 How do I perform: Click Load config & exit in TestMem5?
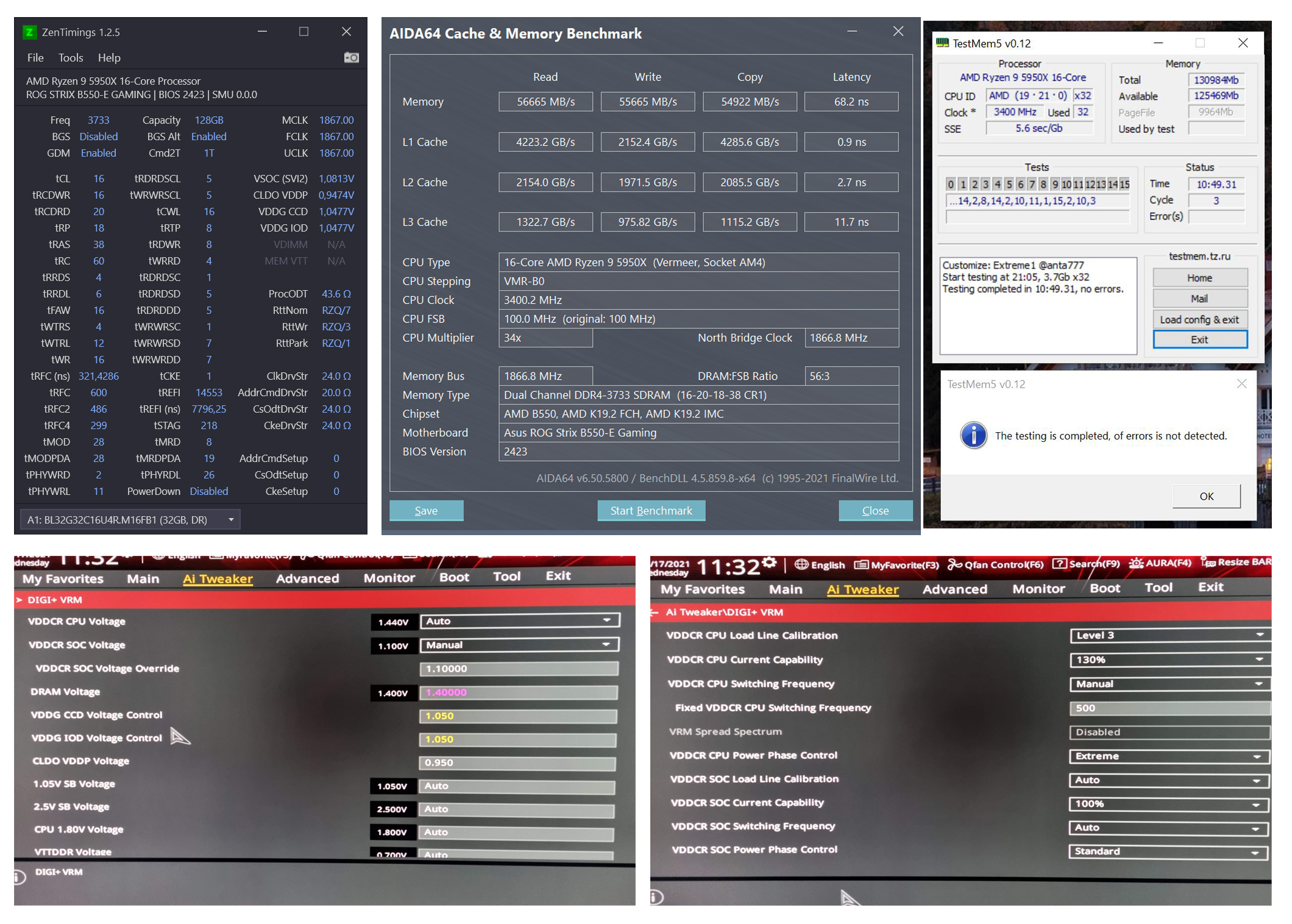coord(1199,319)
